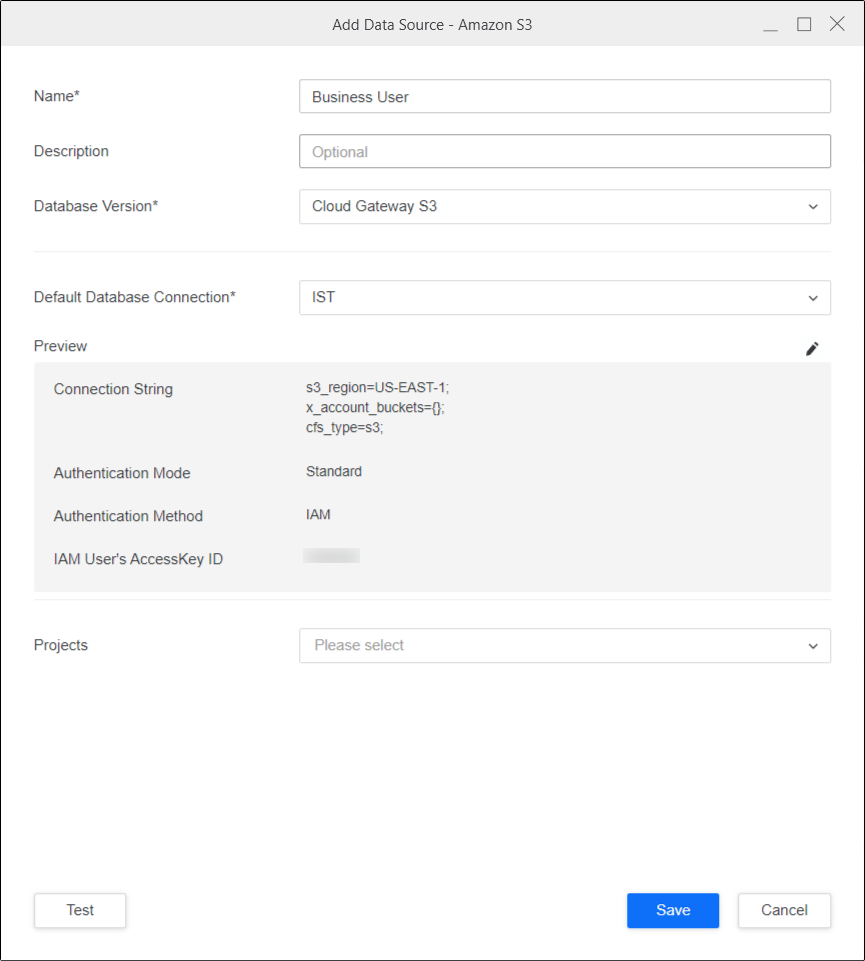Click the Name* field label

pos(56,96)
